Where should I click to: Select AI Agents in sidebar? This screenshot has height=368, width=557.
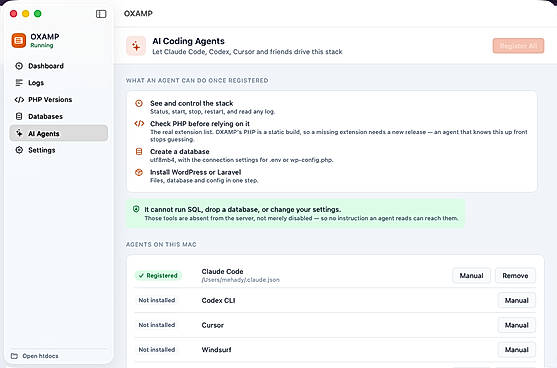59,133
